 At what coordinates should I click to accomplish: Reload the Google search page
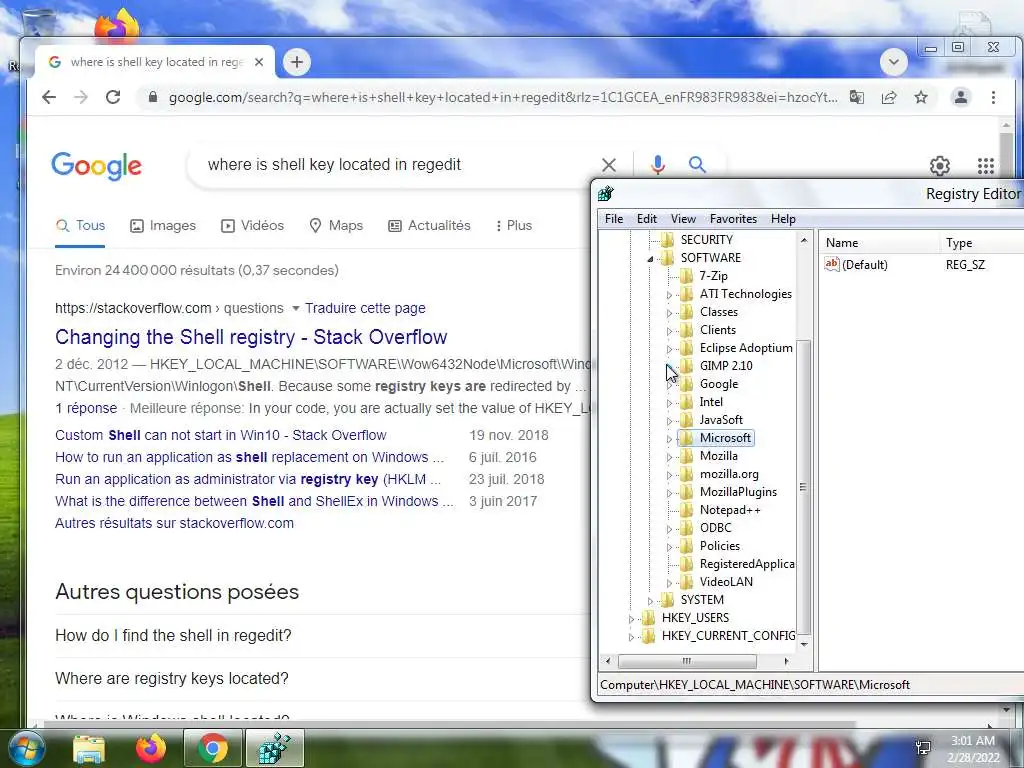click(x=113, y=97)
